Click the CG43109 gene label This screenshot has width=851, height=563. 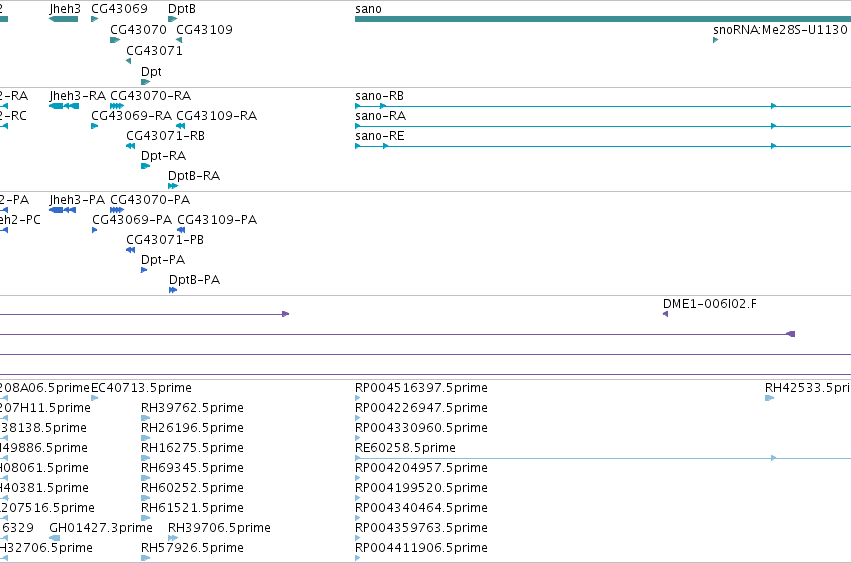point(205,29)
